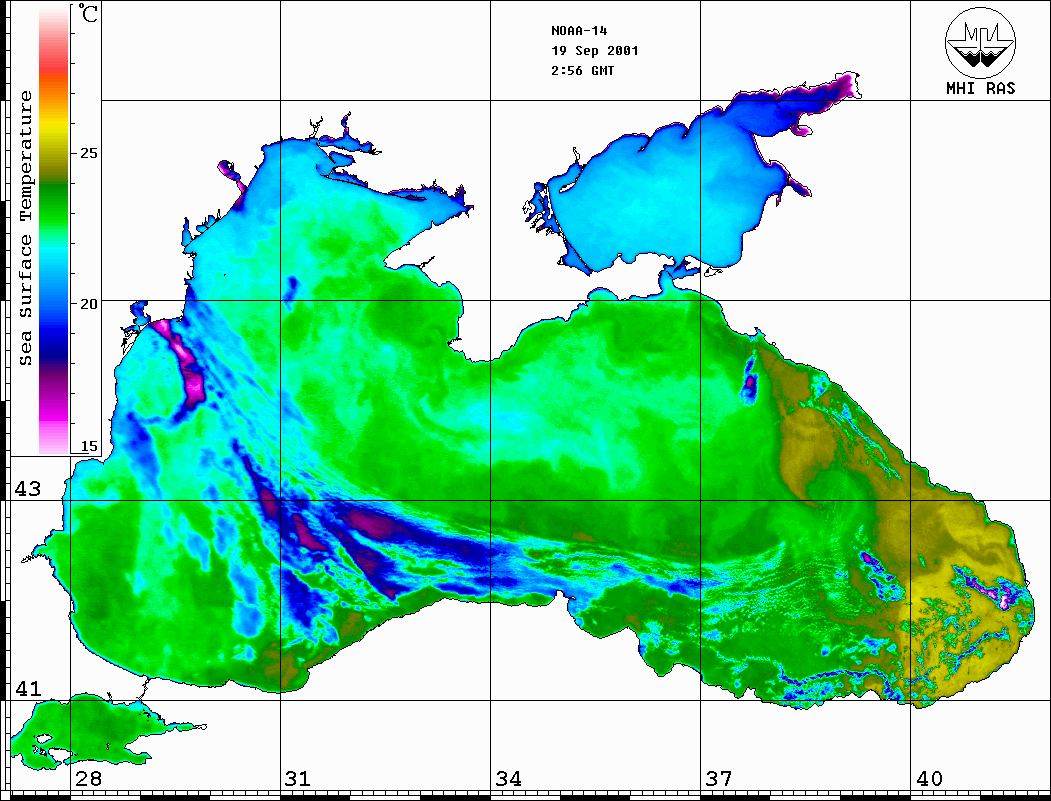Click the temperature color scale bar
The image size is (1051, 801).
point(54,229)
